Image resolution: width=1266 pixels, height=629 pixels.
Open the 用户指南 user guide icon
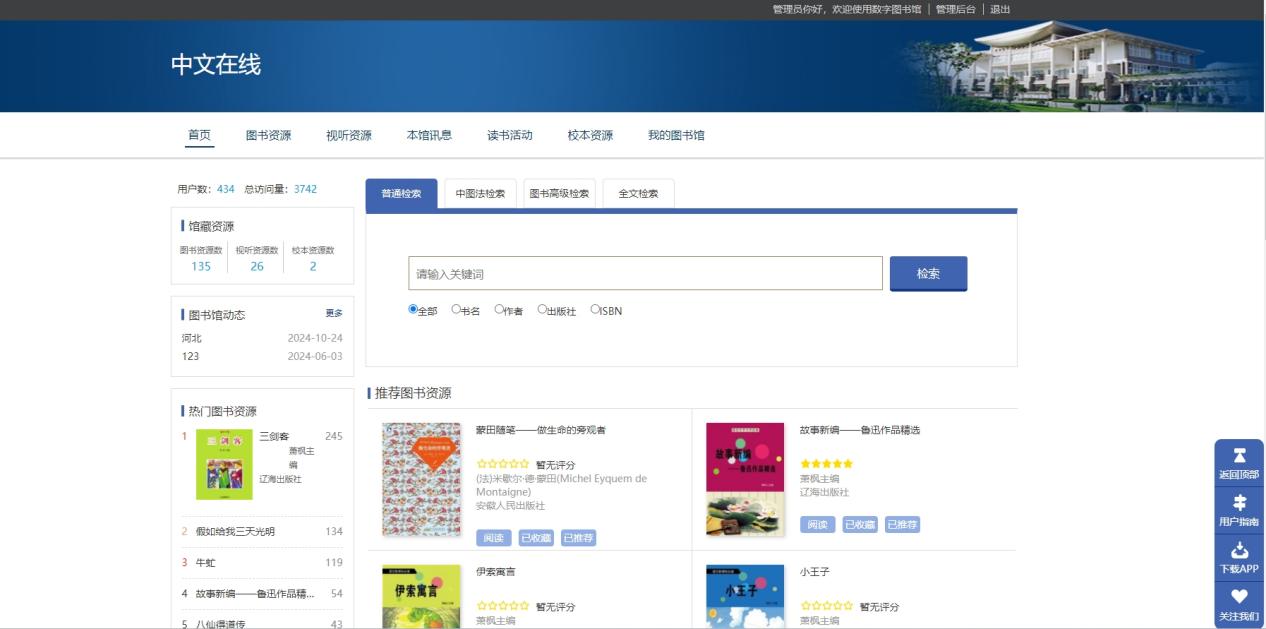click(x=1239, y=503)
